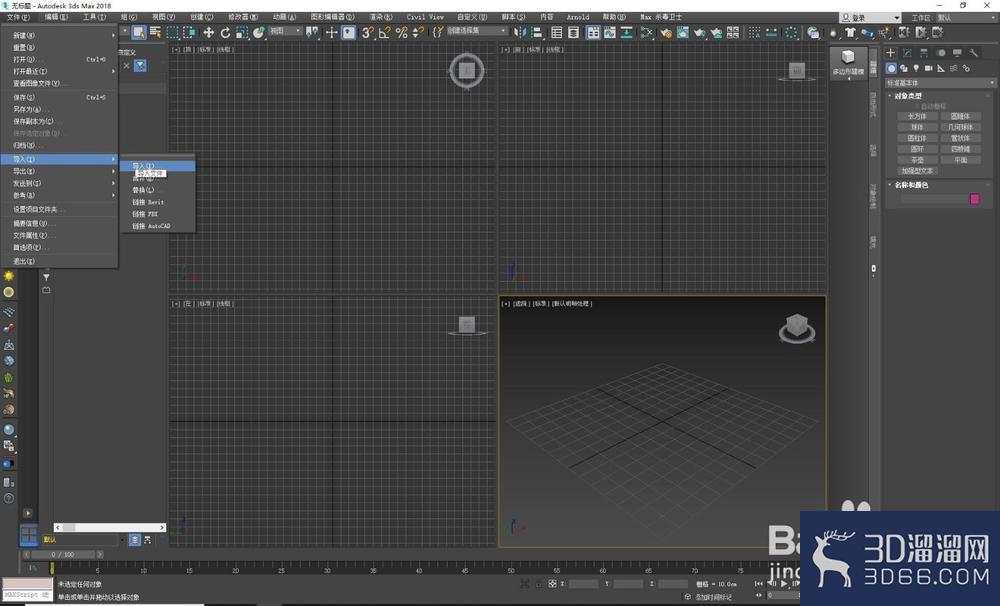The image size is (1000, 606).
Task: Click the Percent Snap toggle icon
Action: pyautogui.click(x=401, y=33)
